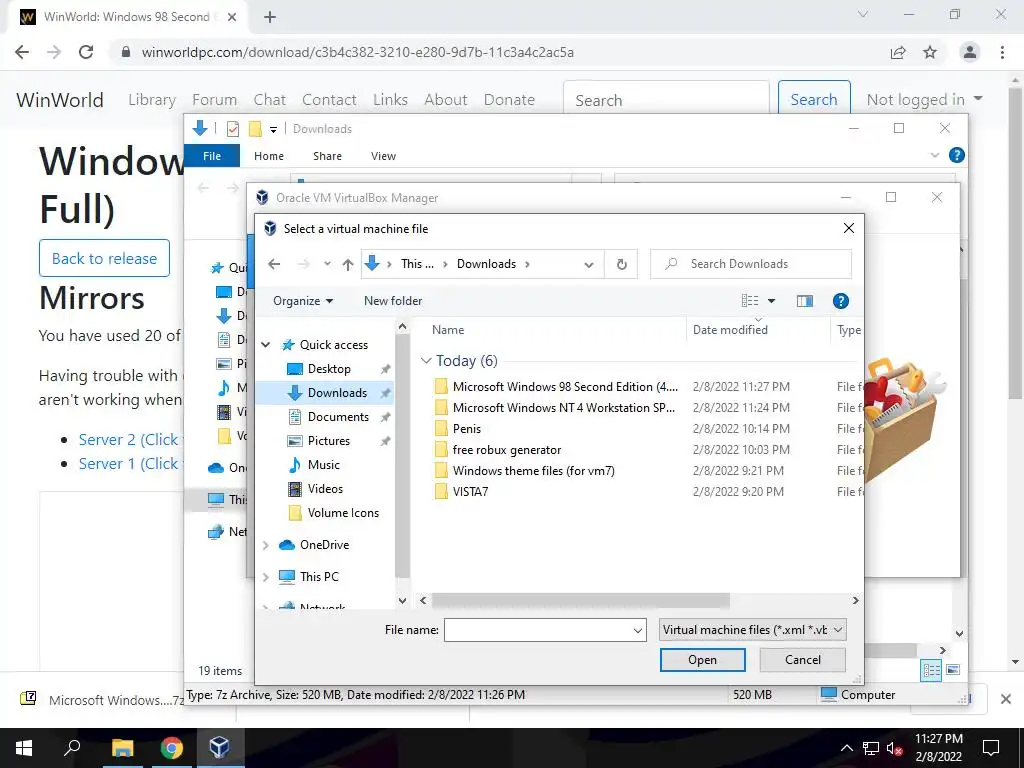The width and height of the screenshot is (1024, 768).
Task: Click the Open button
Action: (x=702, y=660)
